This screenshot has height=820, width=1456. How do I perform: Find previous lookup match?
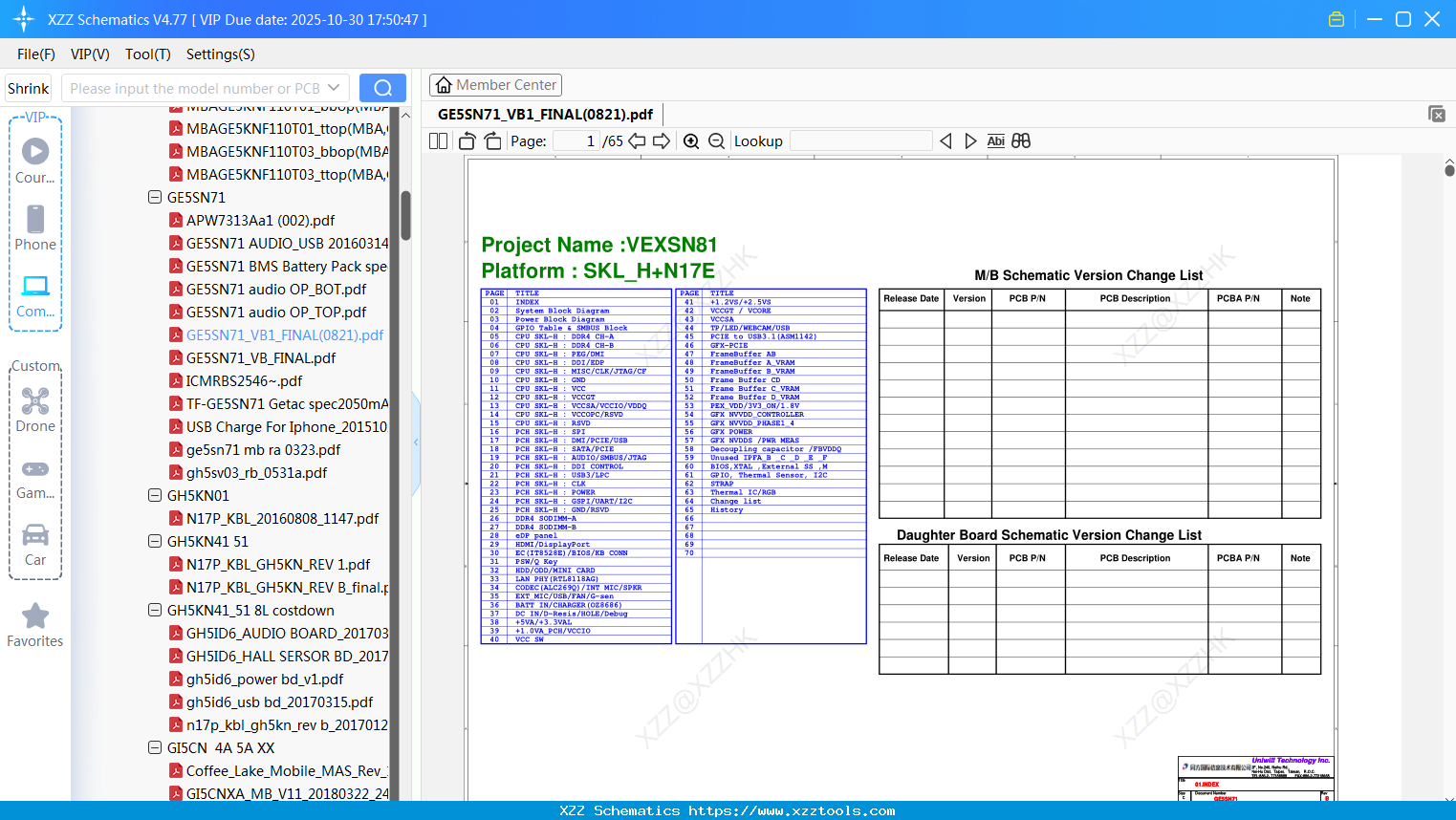945,141
